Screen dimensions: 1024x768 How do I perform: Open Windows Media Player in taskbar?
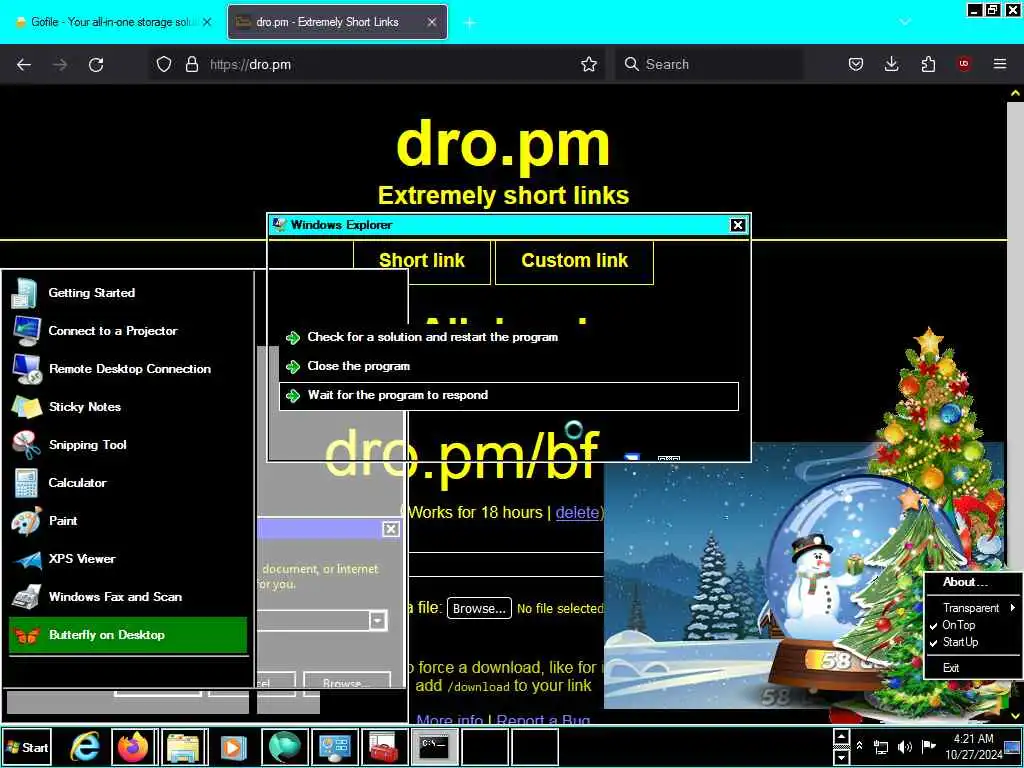point(233,747)
